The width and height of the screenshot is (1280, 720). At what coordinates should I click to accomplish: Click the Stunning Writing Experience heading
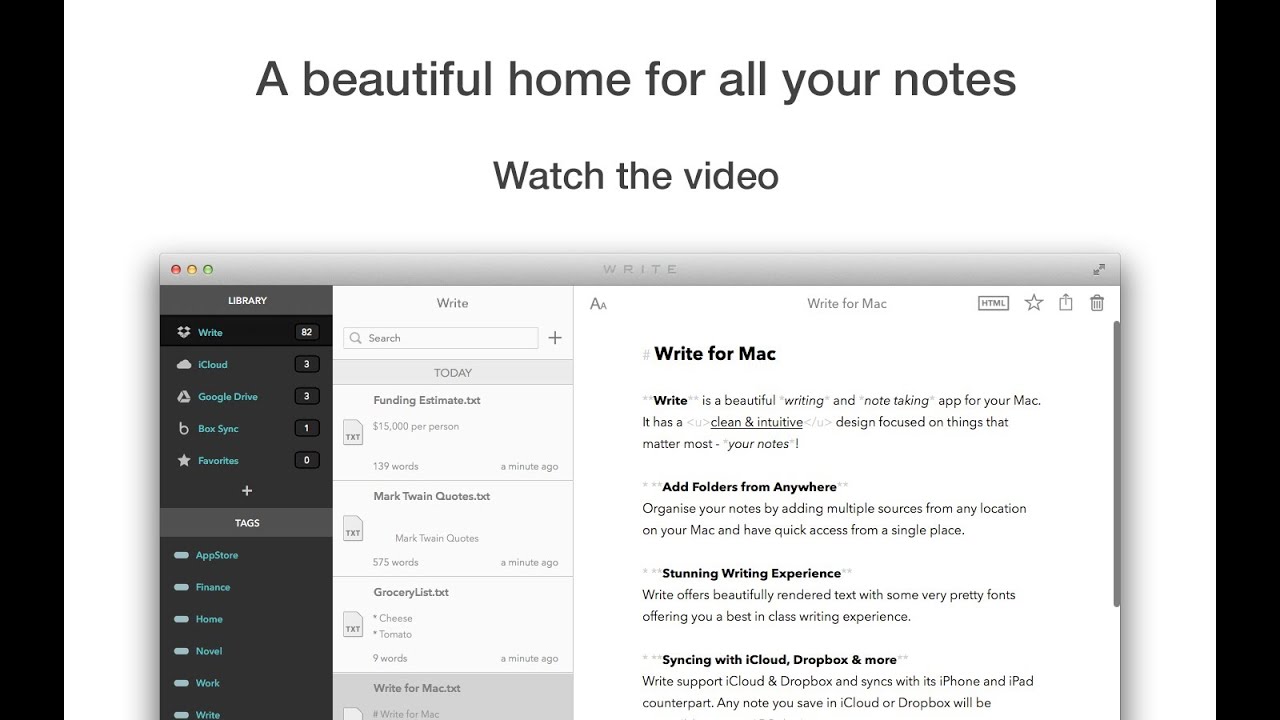coord(751,573)
